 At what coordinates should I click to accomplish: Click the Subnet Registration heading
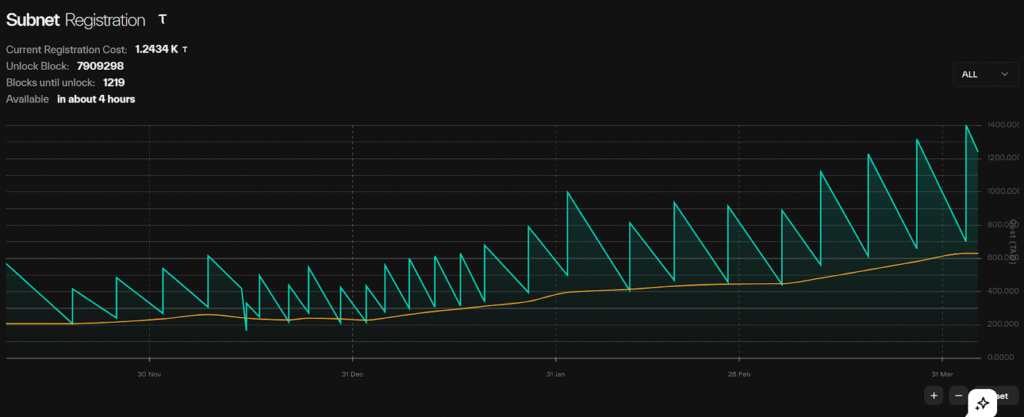tap(75, 20)
